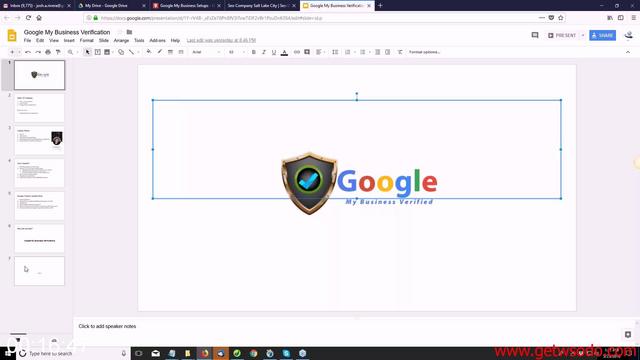Click the Format options button

click(424, 52)
